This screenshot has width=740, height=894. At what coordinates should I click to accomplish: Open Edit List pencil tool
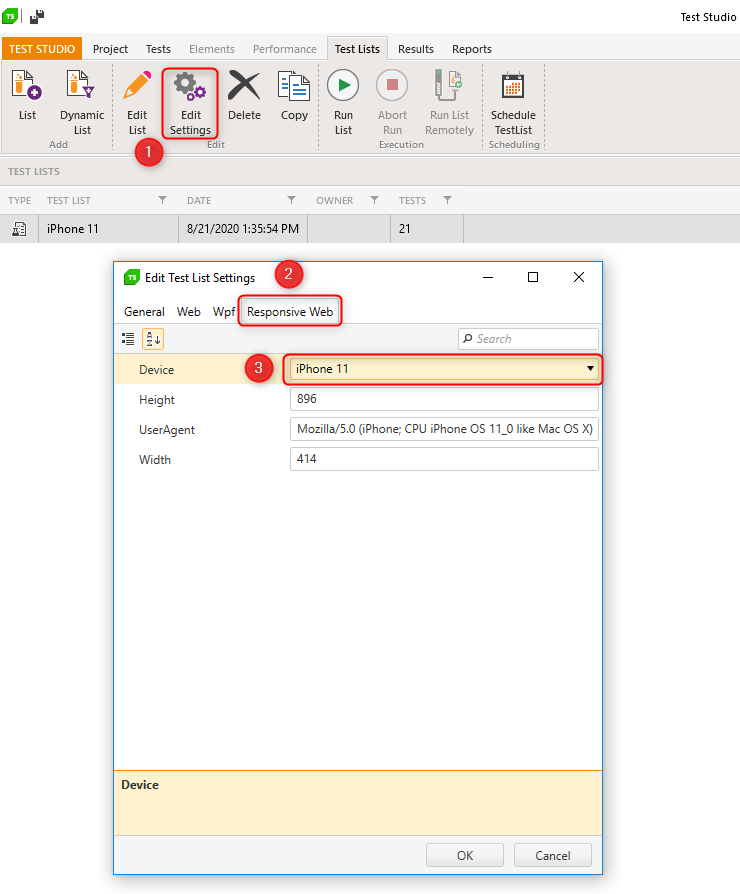(x=137, y=103)
